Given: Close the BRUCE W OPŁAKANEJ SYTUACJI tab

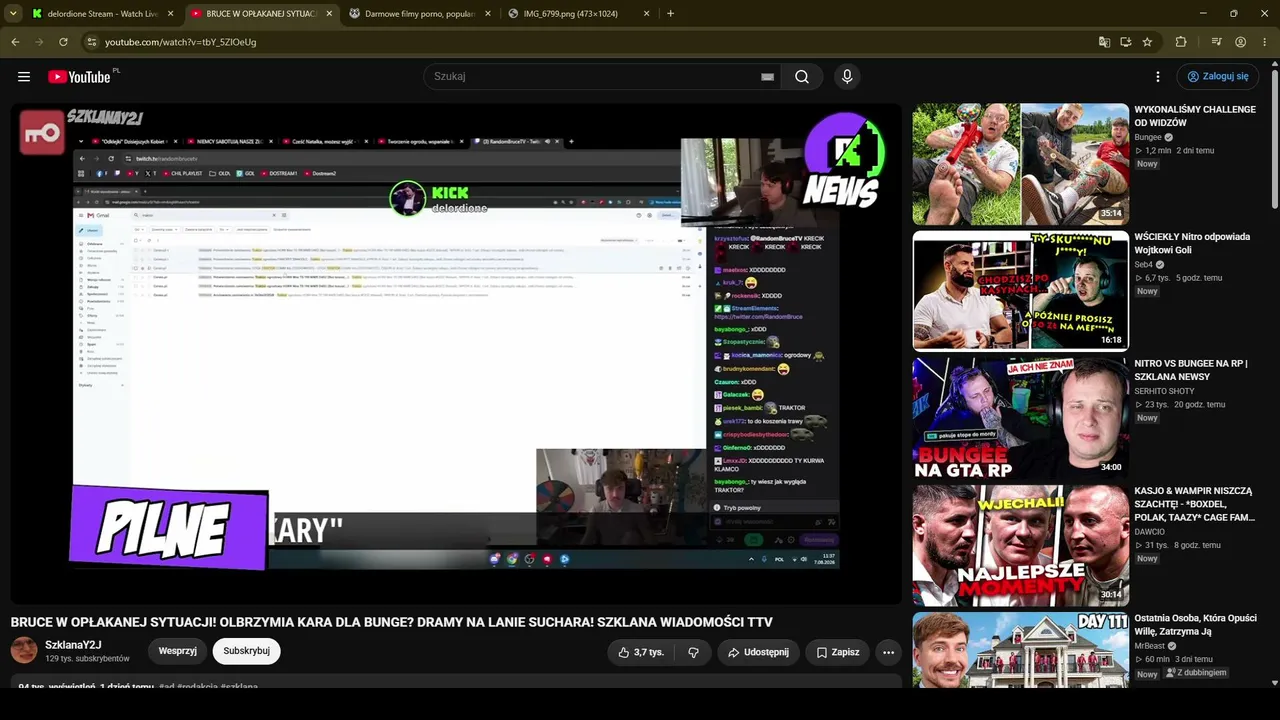Looking at the screenshot, I should pos(329,14).
